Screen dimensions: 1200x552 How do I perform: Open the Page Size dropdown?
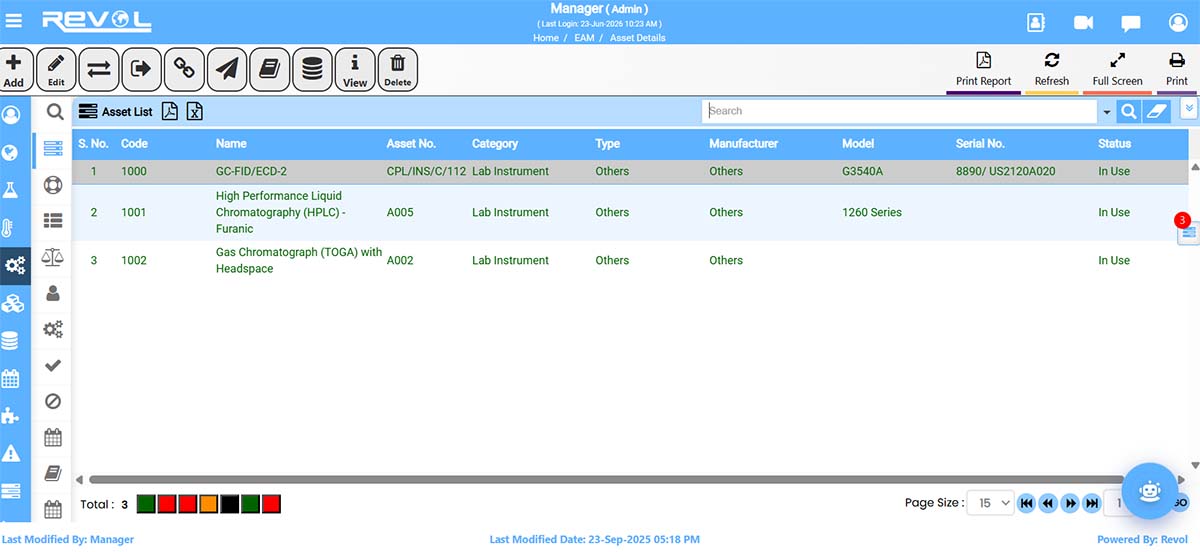pyautogui.click(x=990, y=503)
